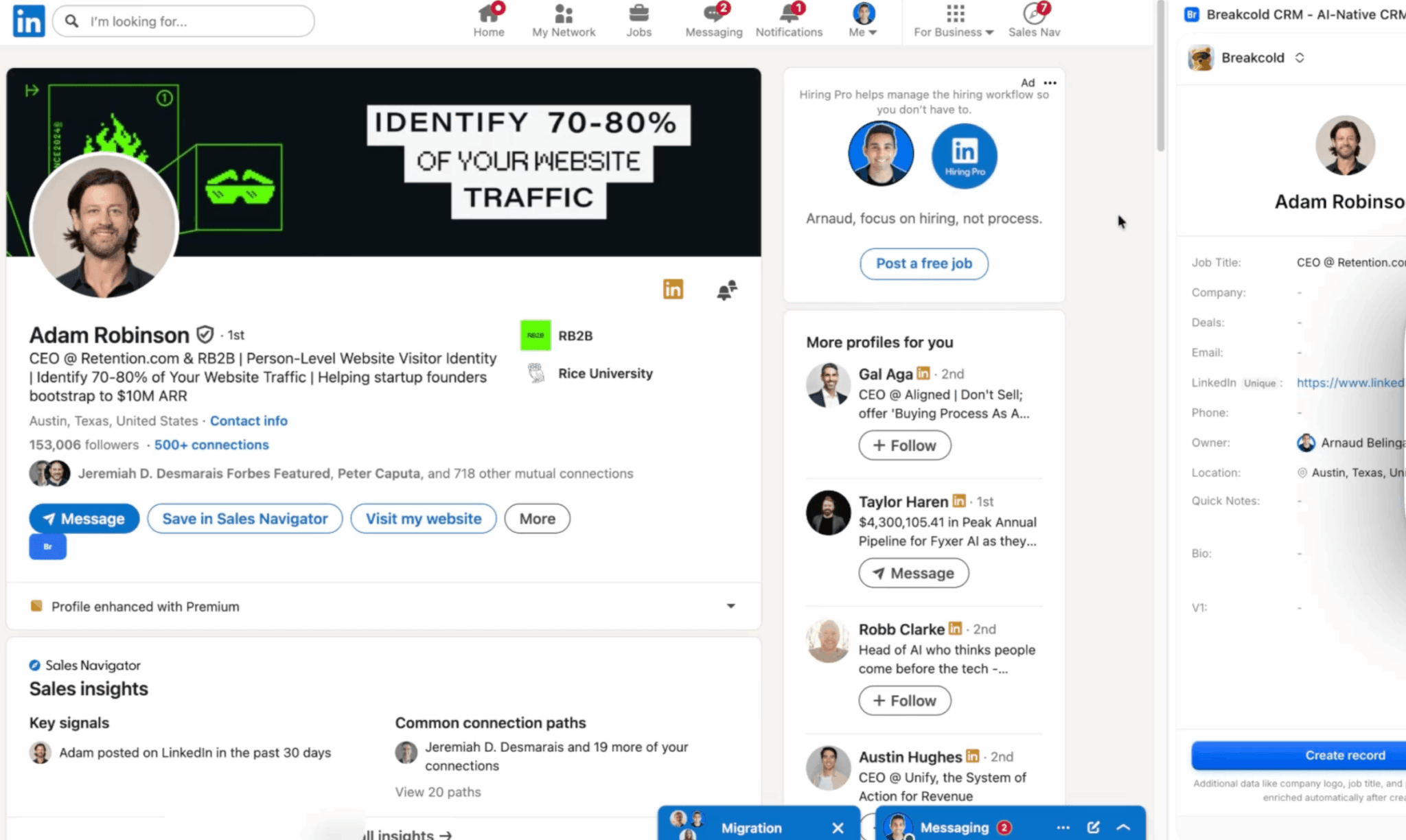Open Migration chat tab

coord(751,828)
